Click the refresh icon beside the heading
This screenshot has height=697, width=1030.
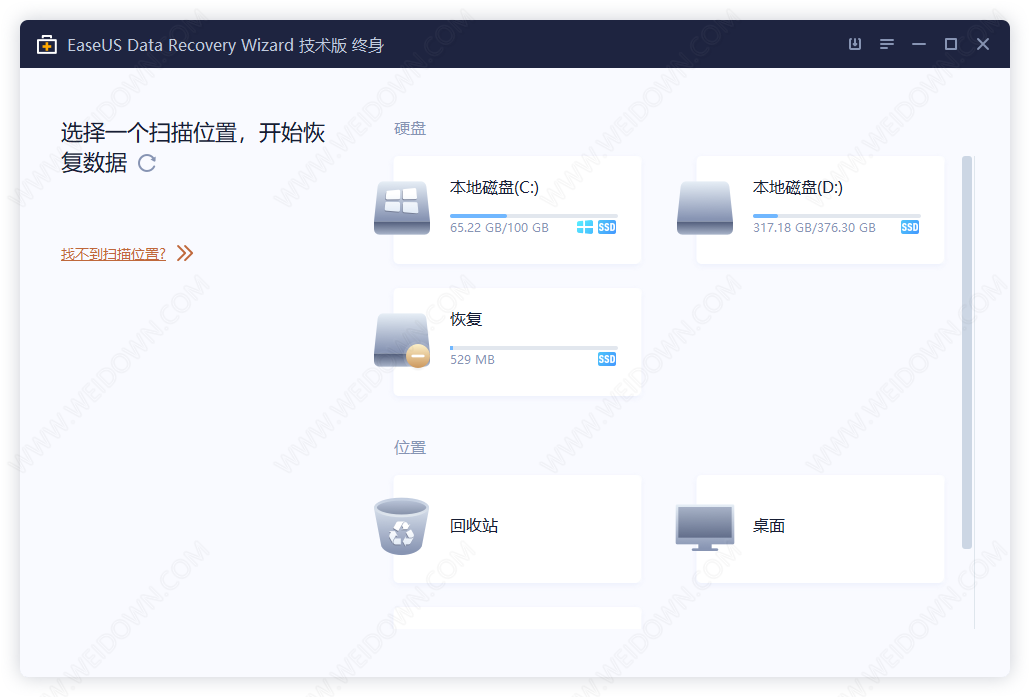coord(147,163)
